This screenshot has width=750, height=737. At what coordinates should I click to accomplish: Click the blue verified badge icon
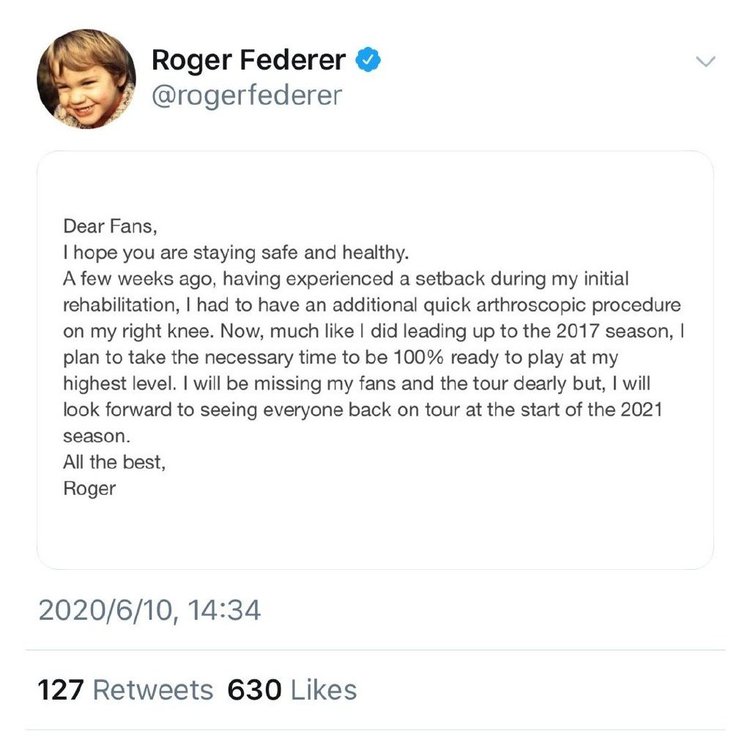[369, 60]
